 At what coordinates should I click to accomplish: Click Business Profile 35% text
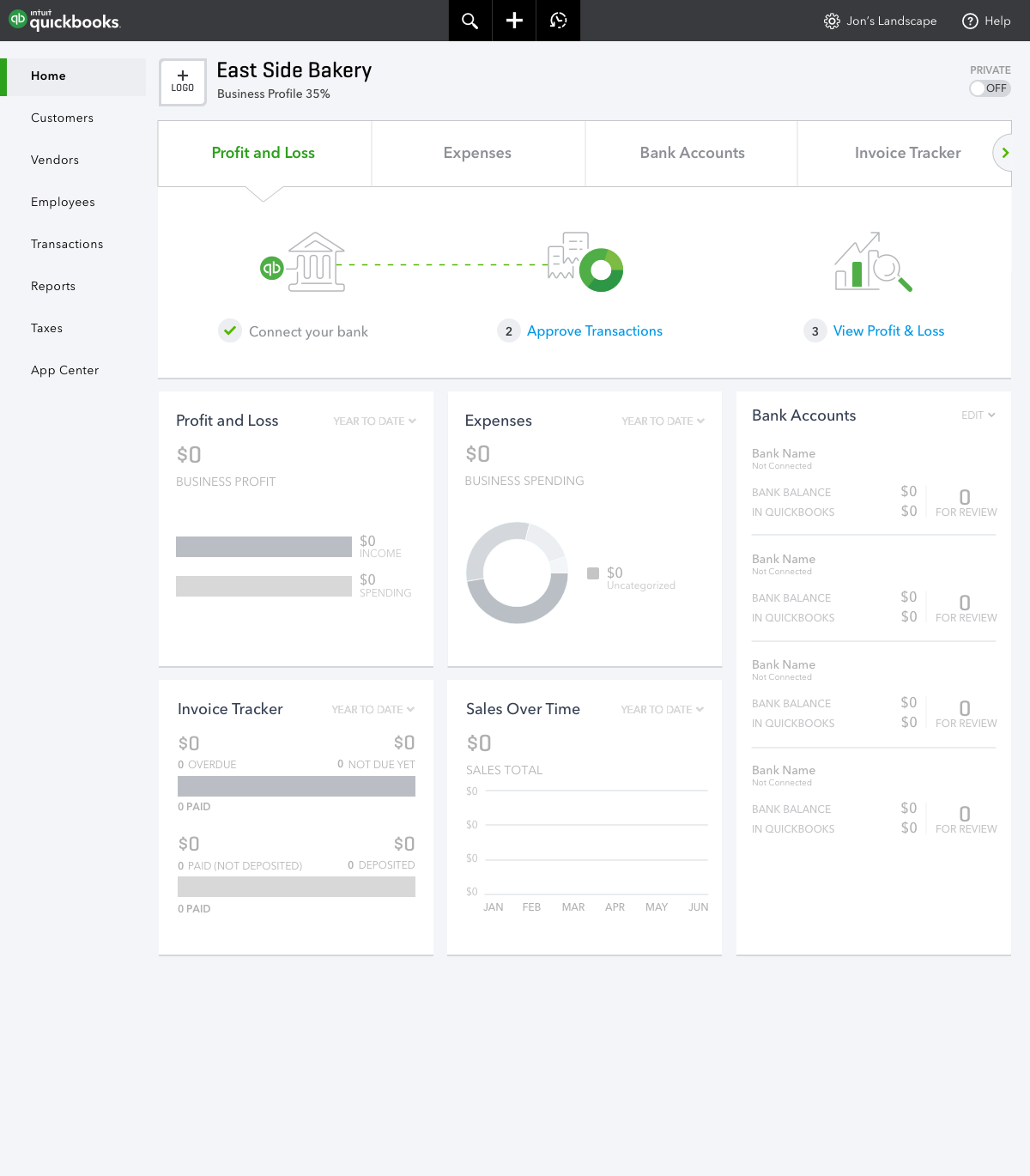pos(274,94)
